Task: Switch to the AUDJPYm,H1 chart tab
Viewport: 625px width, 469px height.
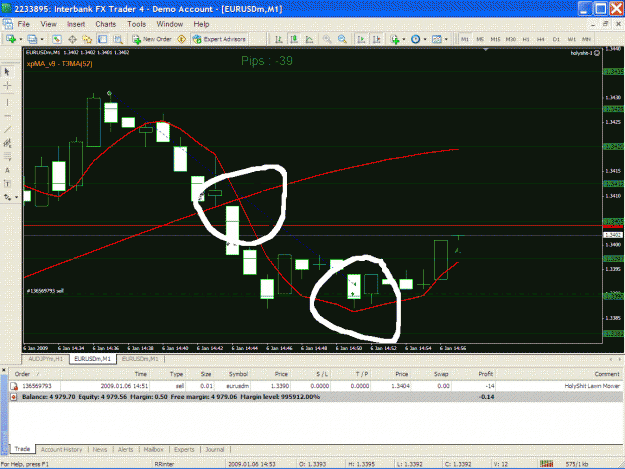Action: pyautogui.click(x=45, y=359)
